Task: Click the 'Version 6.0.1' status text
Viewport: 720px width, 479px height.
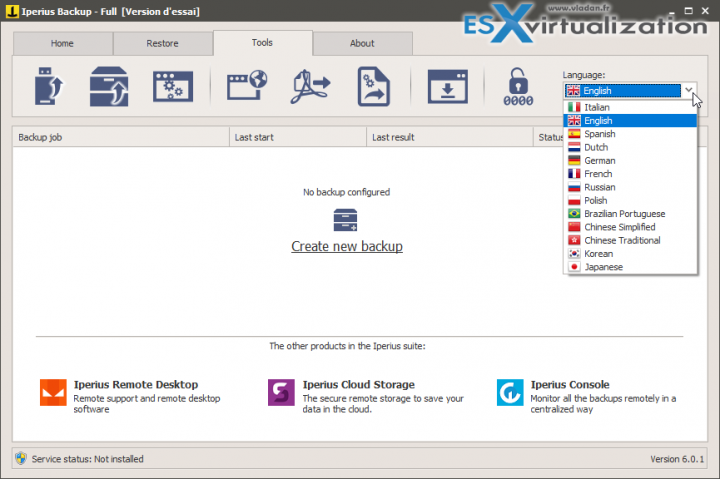Action: click(677, 459)
